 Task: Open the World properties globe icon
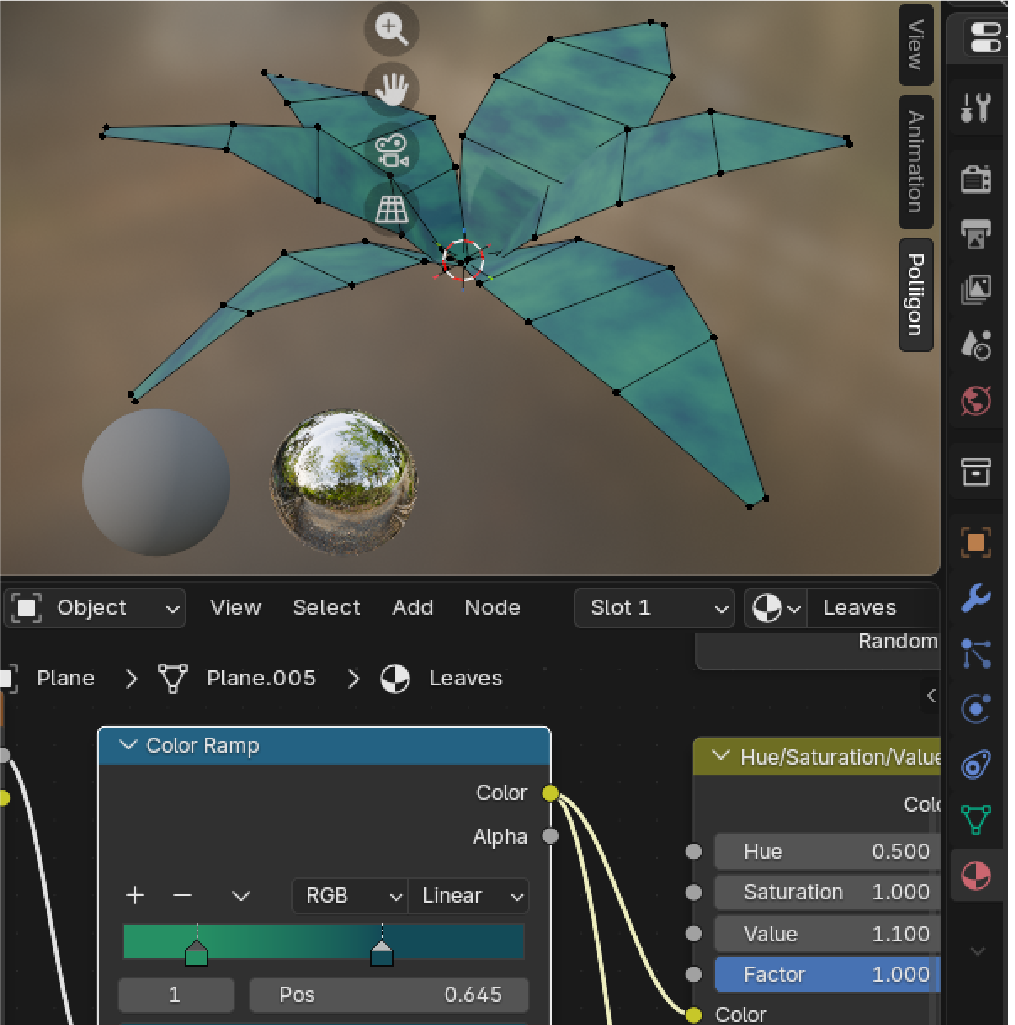[975, 400]
